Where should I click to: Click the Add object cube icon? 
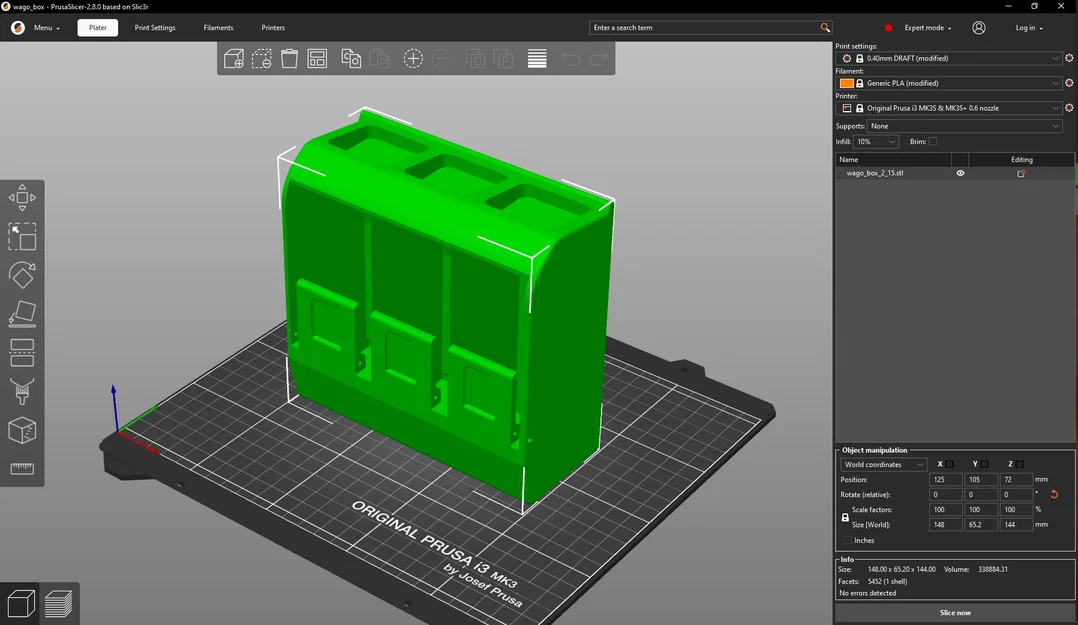234,58
